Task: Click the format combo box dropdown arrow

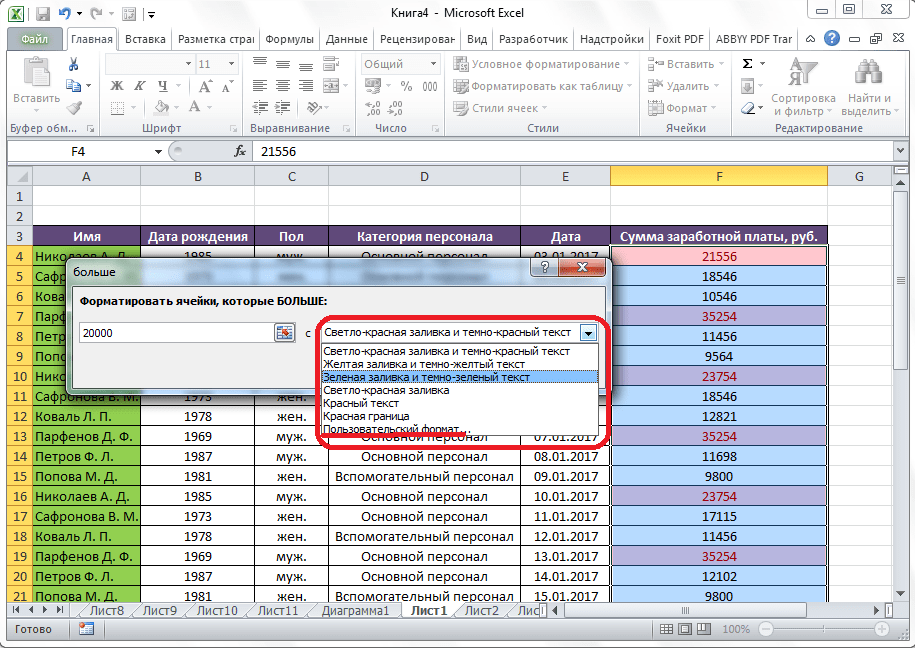Action: point(589,333)
